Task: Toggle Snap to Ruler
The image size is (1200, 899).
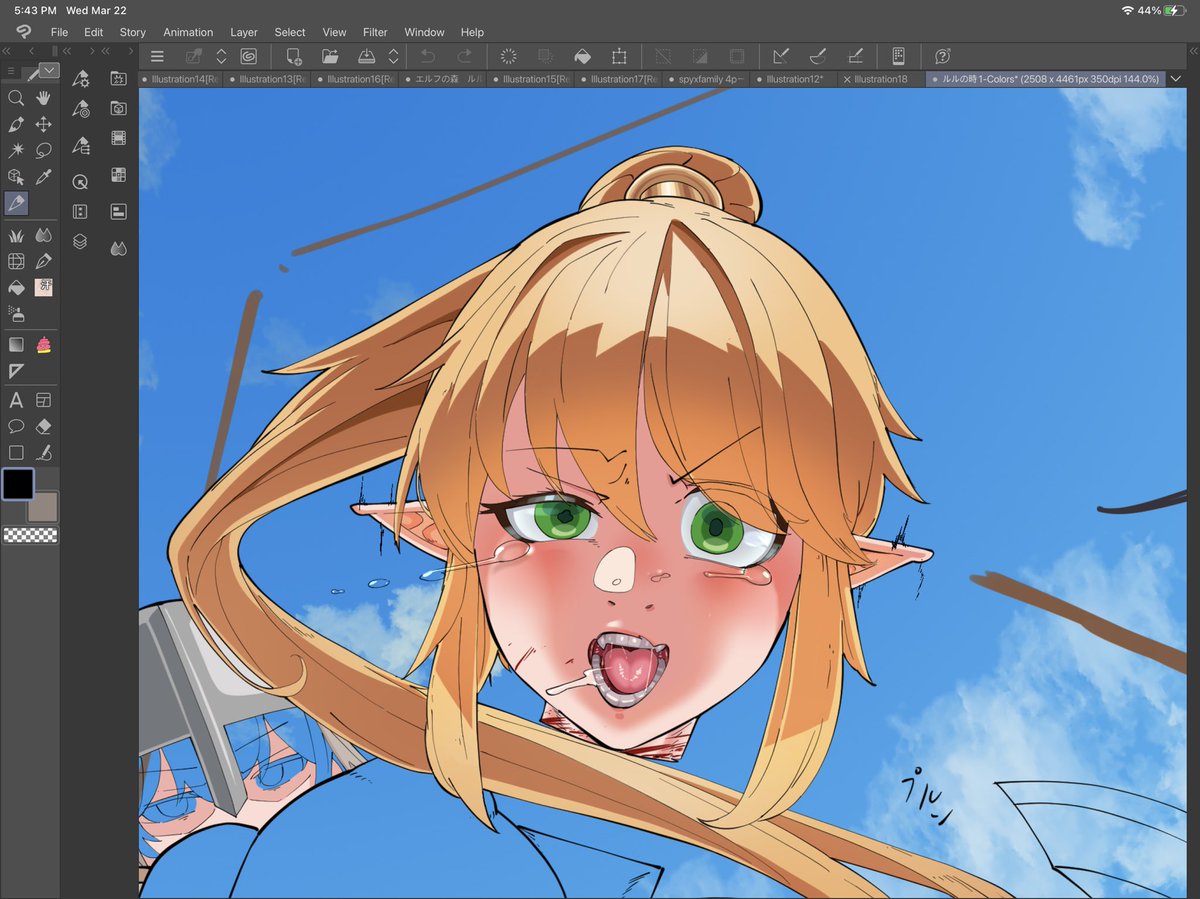Action: click(x=781, y=56)
